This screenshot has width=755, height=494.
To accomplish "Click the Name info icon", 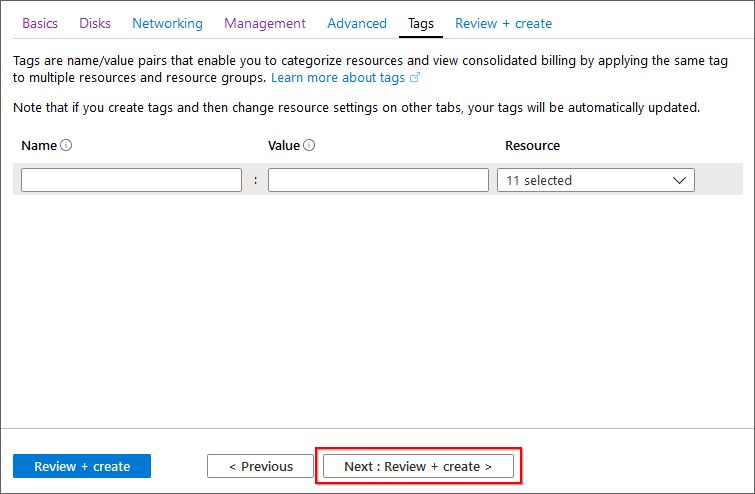I will pyautogui.click(x=66, y=145).
